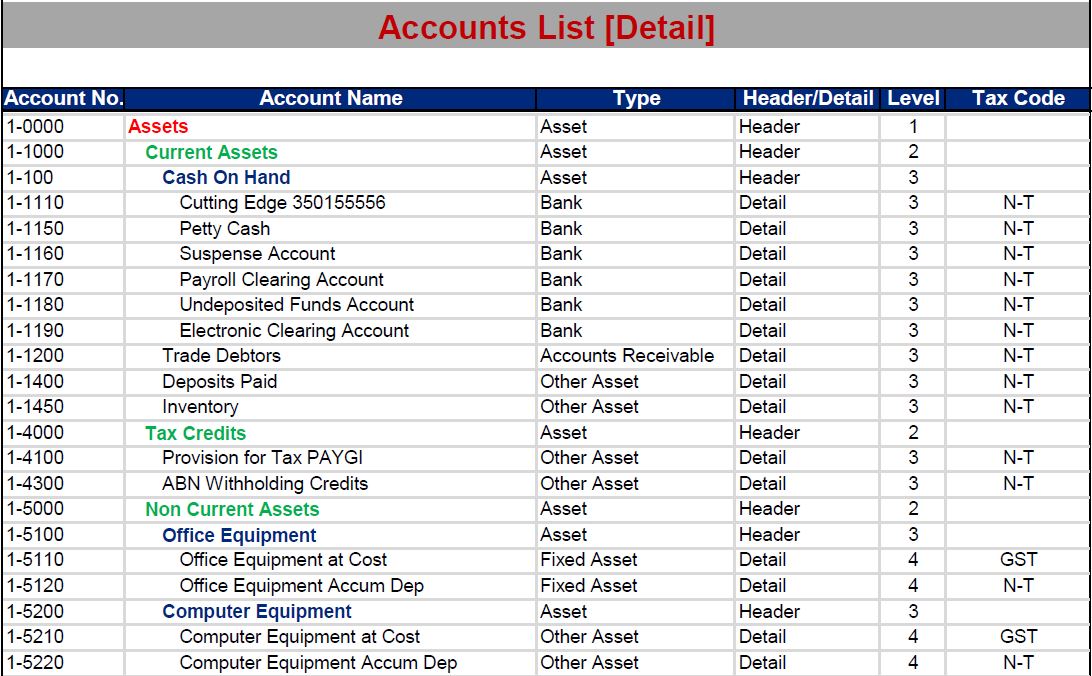Select account number 1-5220
This screenshot has height=676, width=1092.
35,662
